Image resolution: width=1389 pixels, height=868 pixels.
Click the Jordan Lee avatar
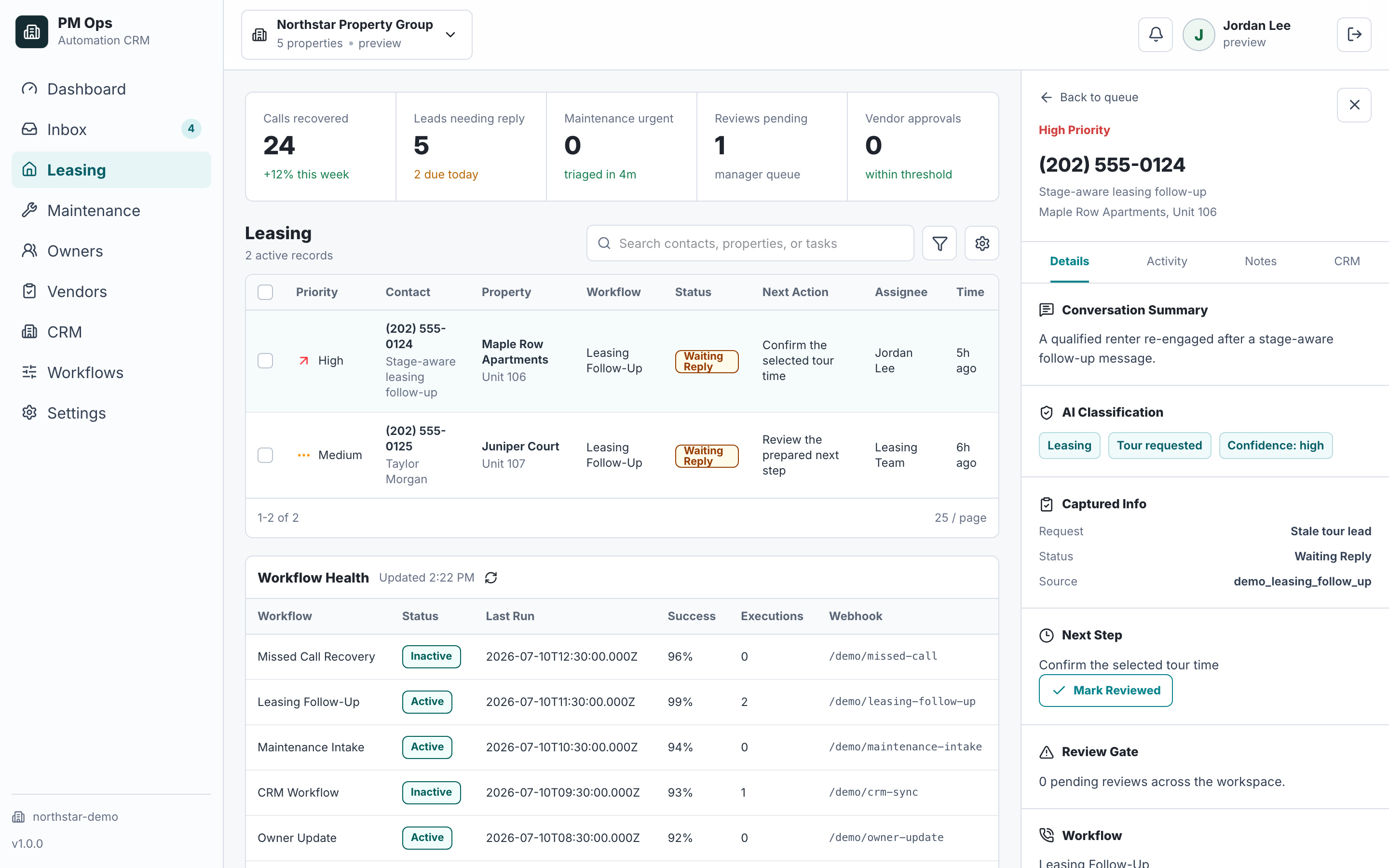coord(1198,34)
